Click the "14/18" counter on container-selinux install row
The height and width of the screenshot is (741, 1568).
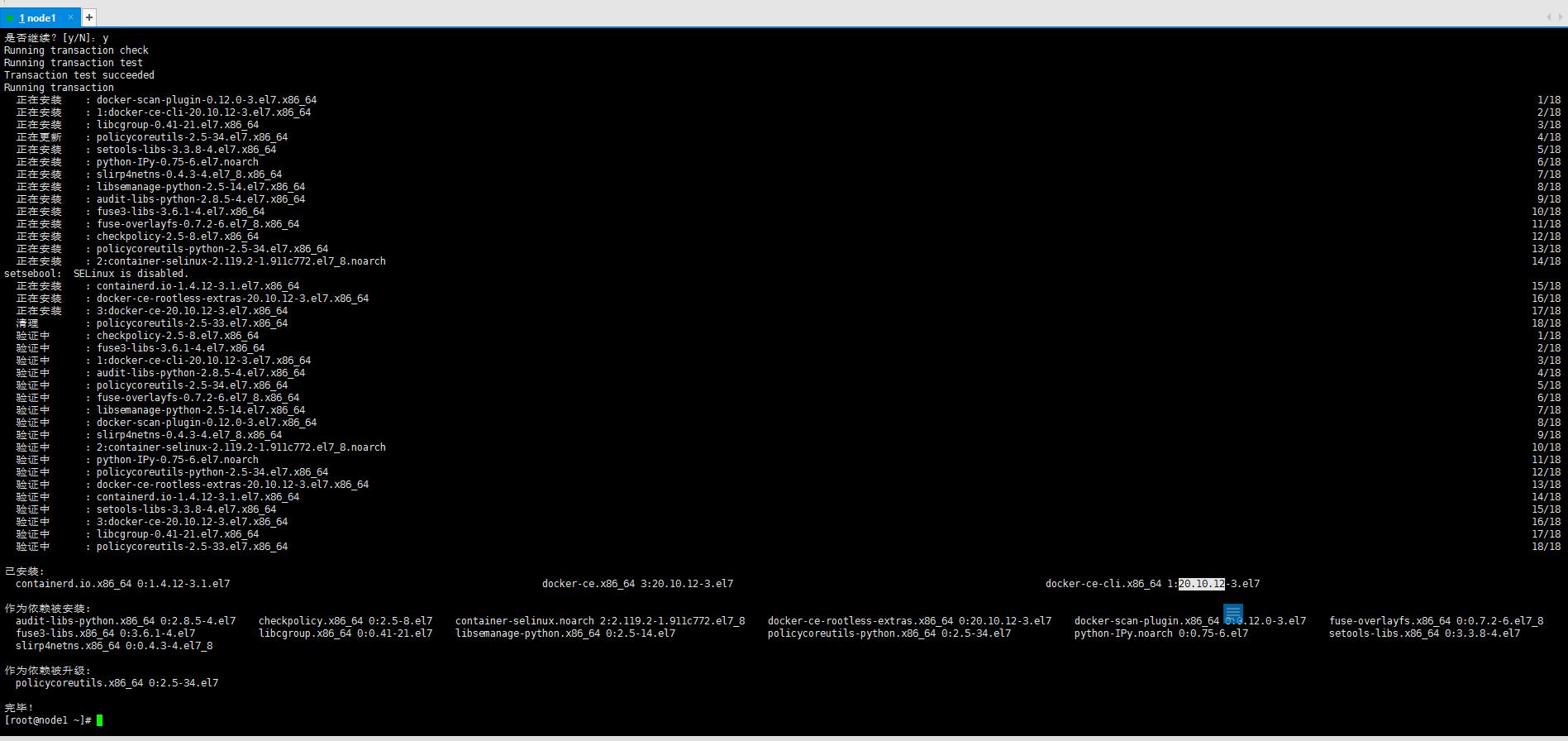[x=1546, y=261]
